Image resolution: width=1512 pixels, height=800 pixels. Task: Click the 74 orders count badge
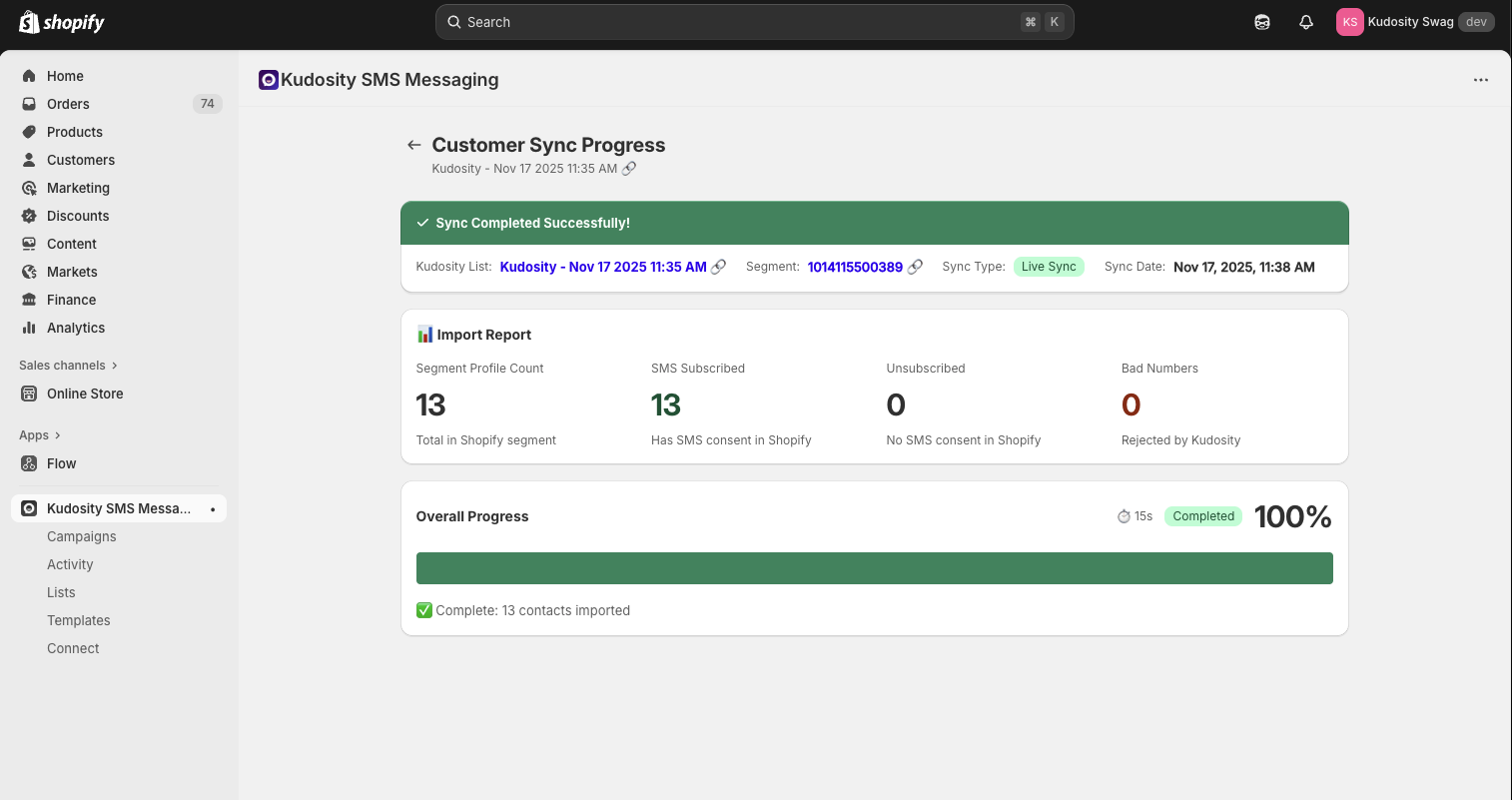click(208, 104)
